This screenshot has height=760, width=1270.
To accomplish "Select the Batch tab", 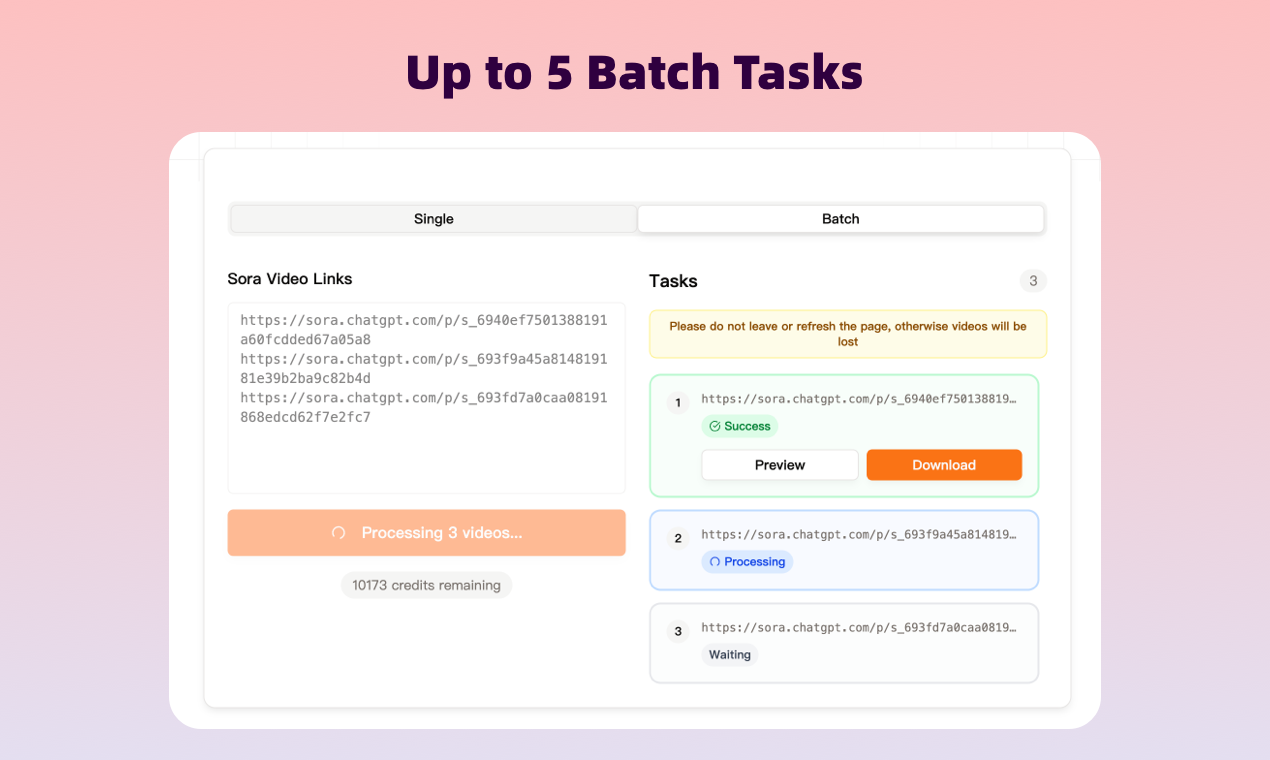I will coord(841,219).
